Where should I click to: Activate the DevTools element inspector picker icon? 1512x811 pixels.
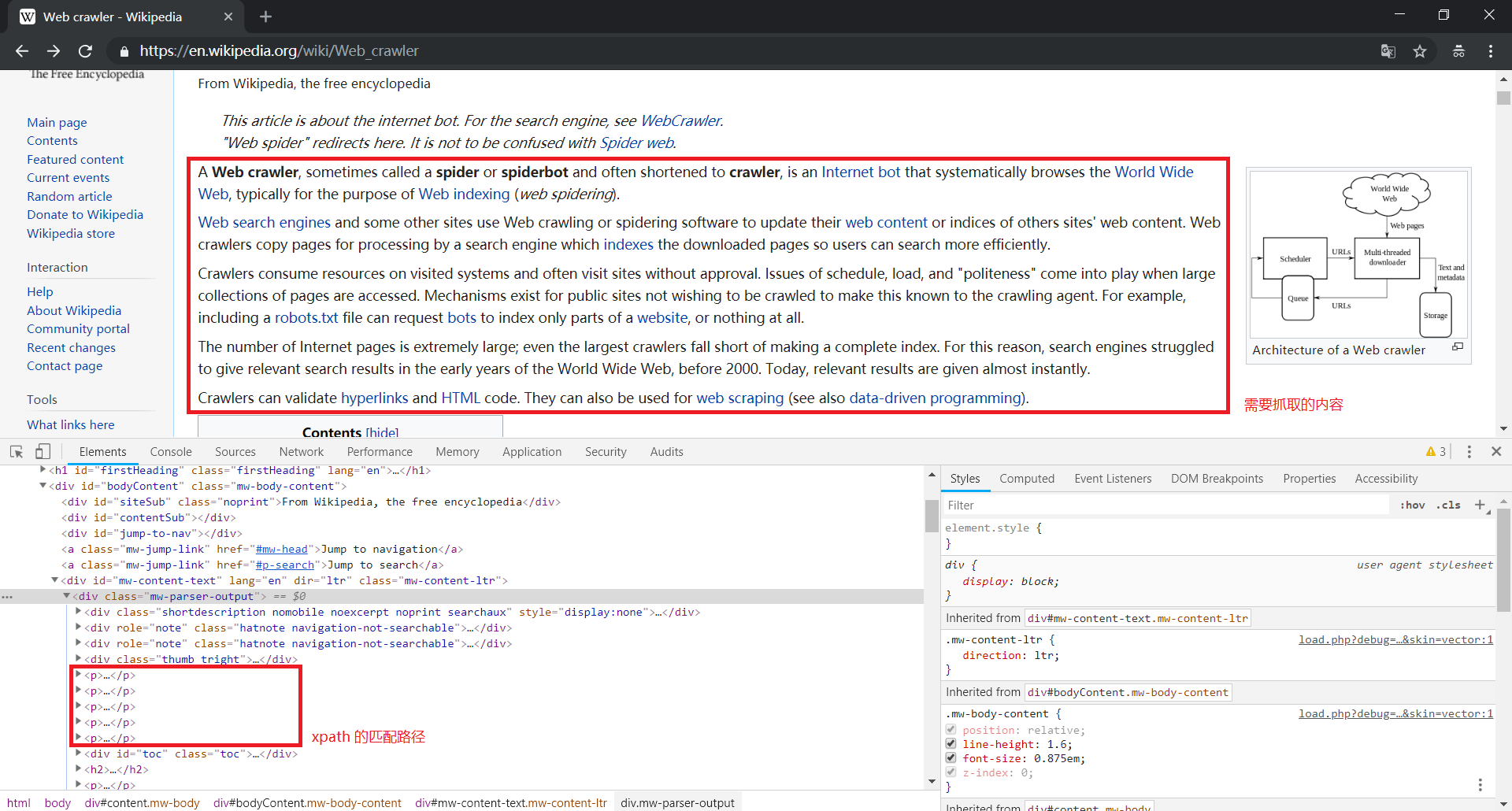tap(17, 452)
